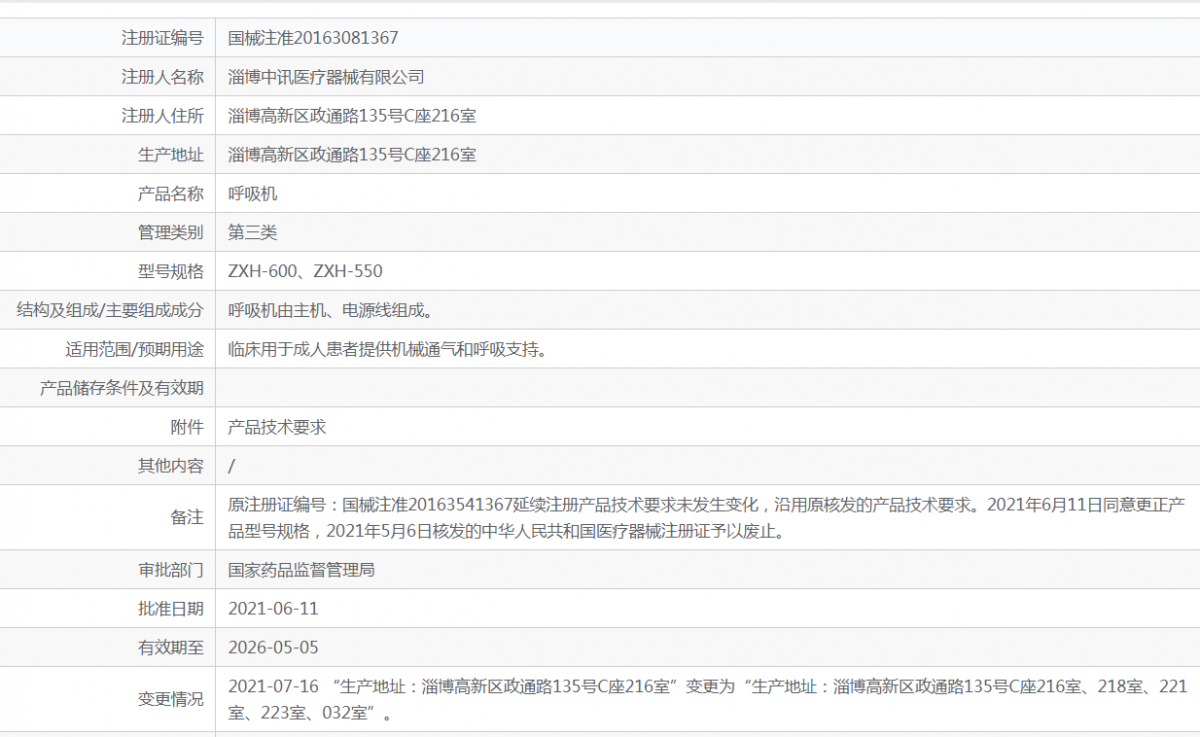Click the 附件 label
The width and height of the screenshot is (1200, 737).
point(187,428)
